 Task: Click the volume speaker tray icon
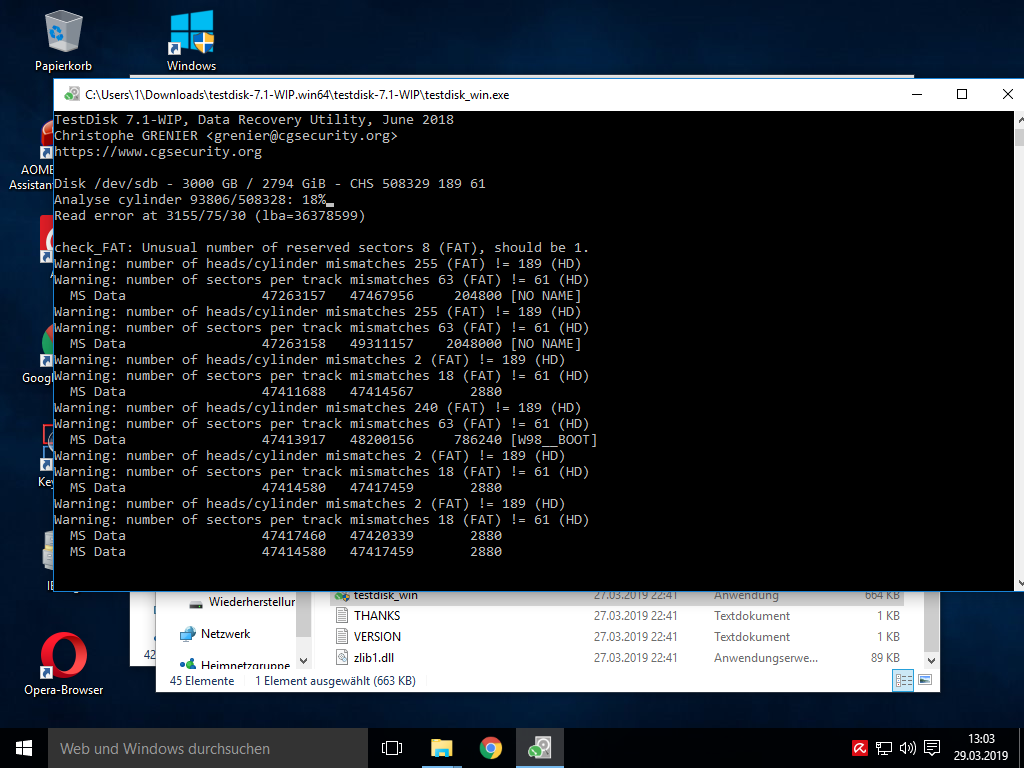pos(908,748)
